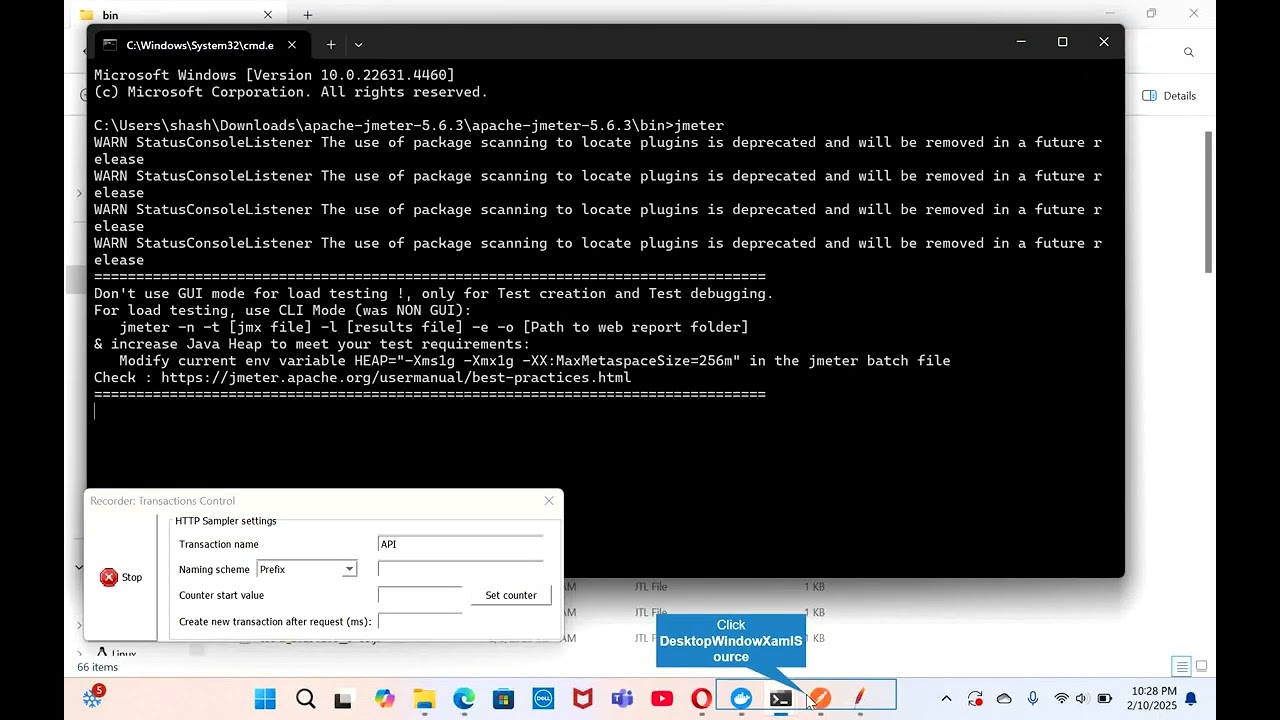This screenshot has height=720, width=1280.
Task: Launch Microsoft Teams from the taskbar
Action: (x=622, y=698)
